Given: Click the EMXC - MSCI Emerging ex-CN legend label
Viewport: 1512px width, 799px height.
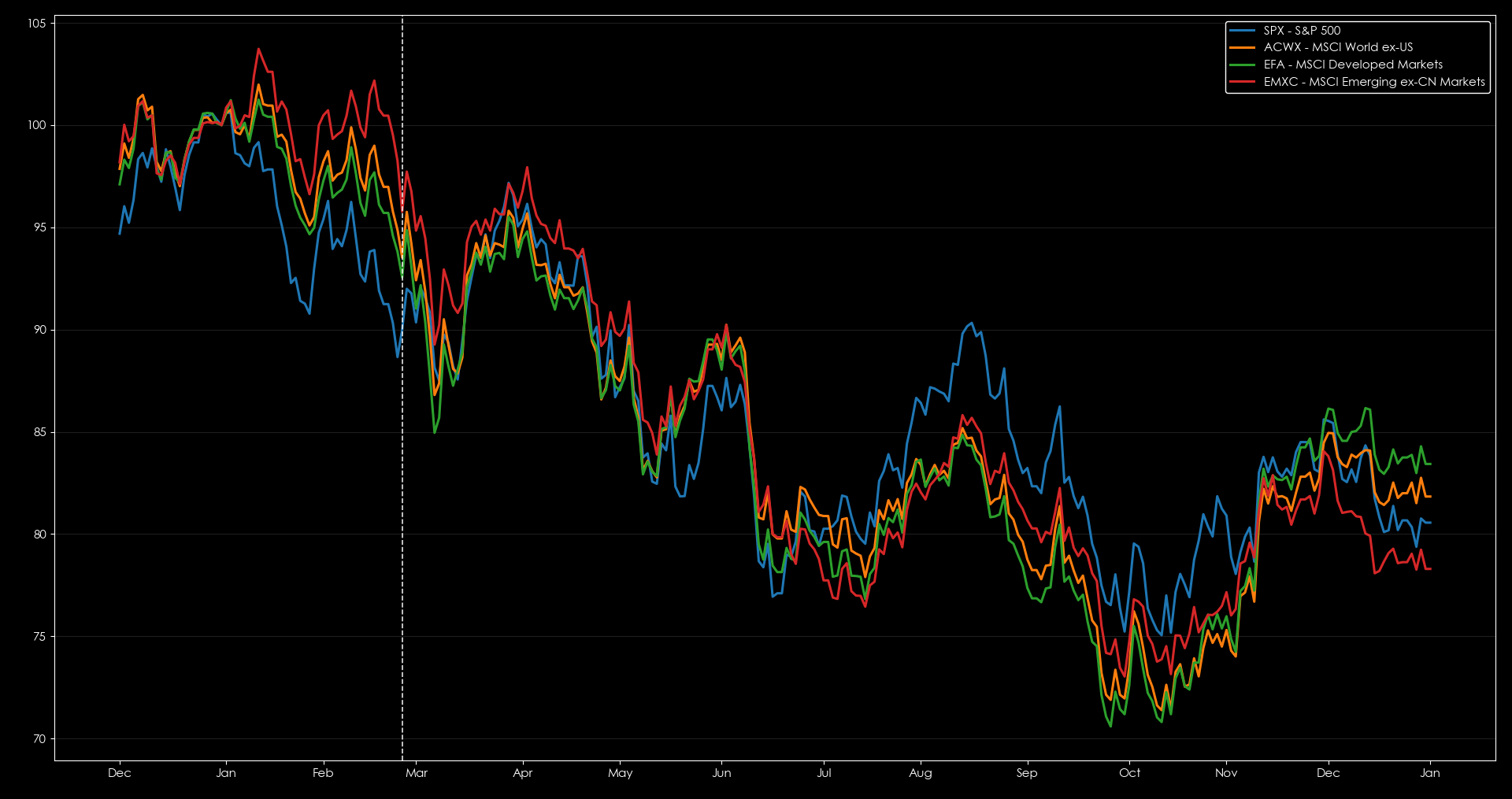Looking at the screenshot, I should click(x=1374, y=82).
